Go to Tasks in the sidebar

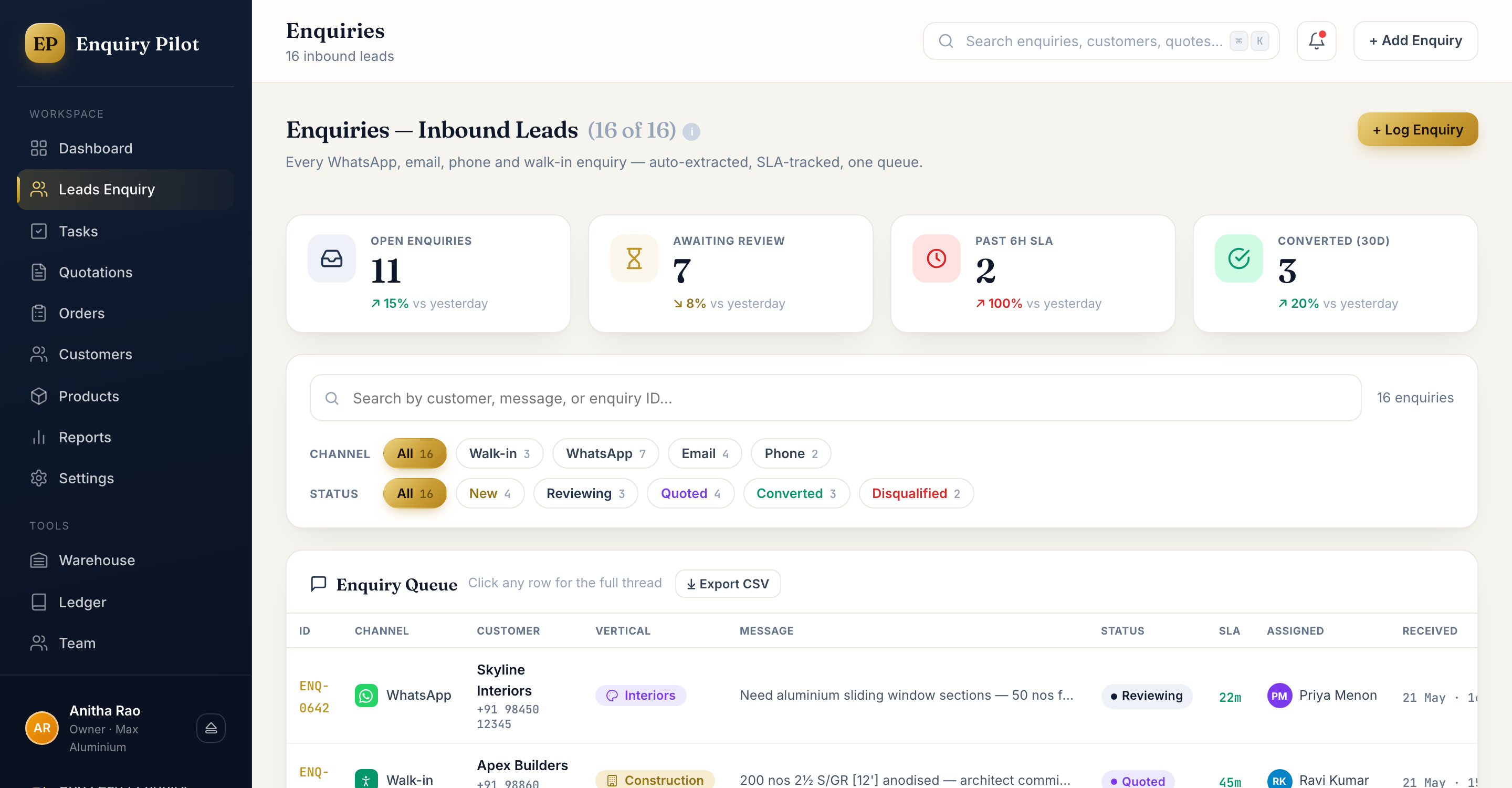pos(125,231)
